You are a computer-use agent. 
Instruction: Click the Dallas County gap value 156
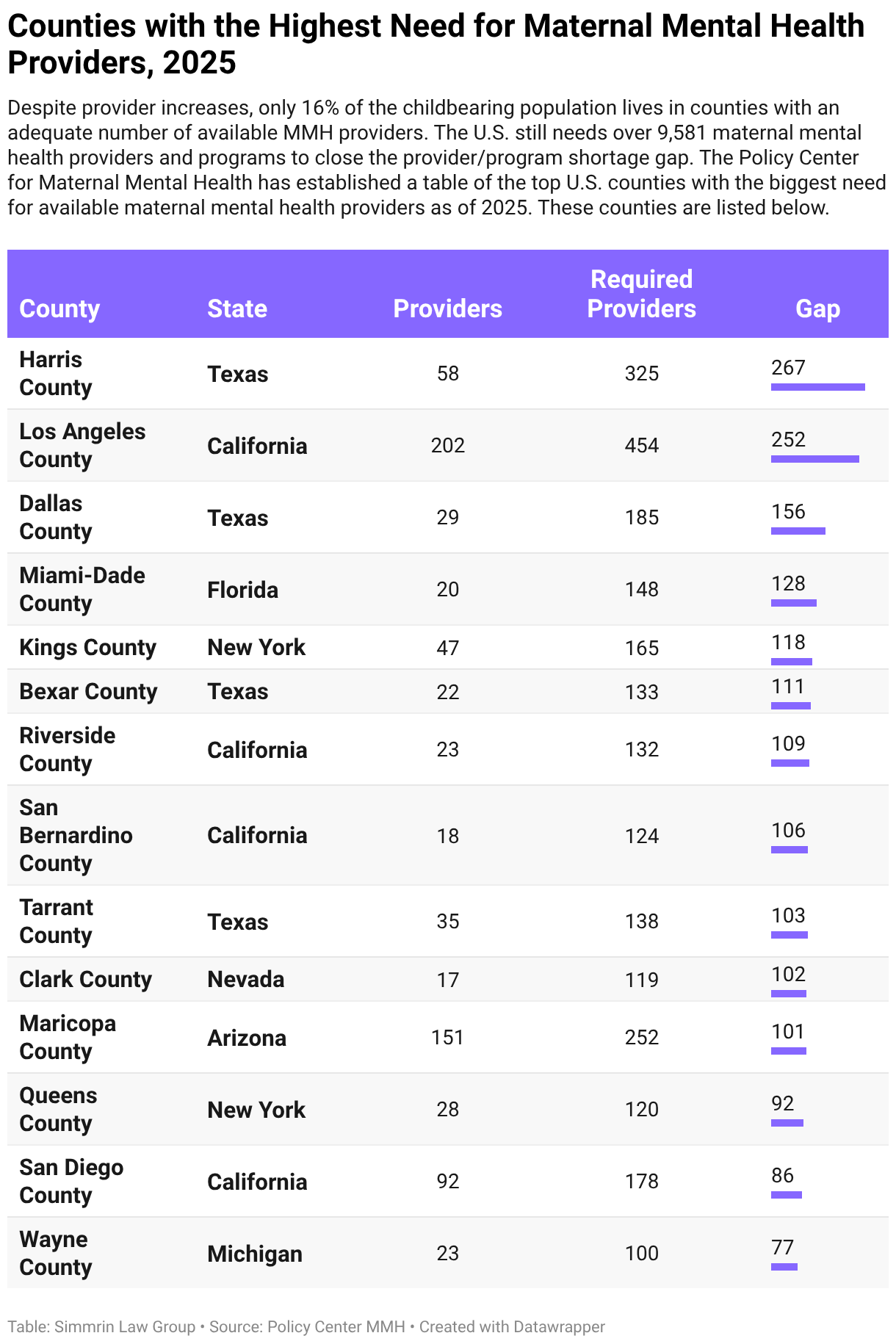click(x=789, y=511)
